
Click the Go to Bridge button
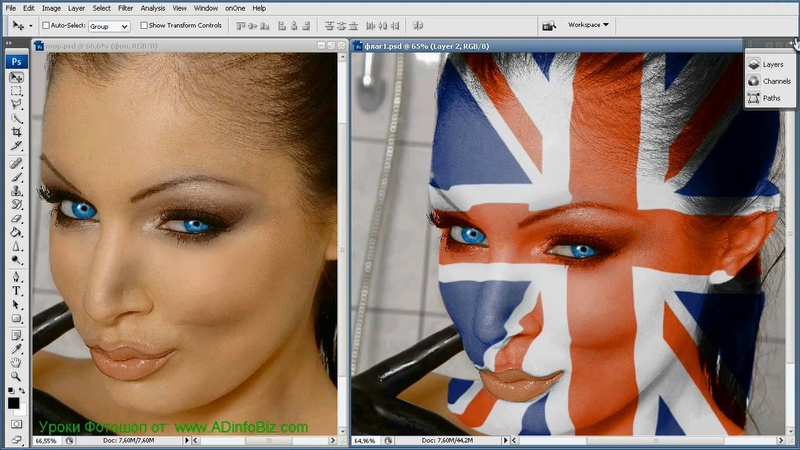coord(548,25)
